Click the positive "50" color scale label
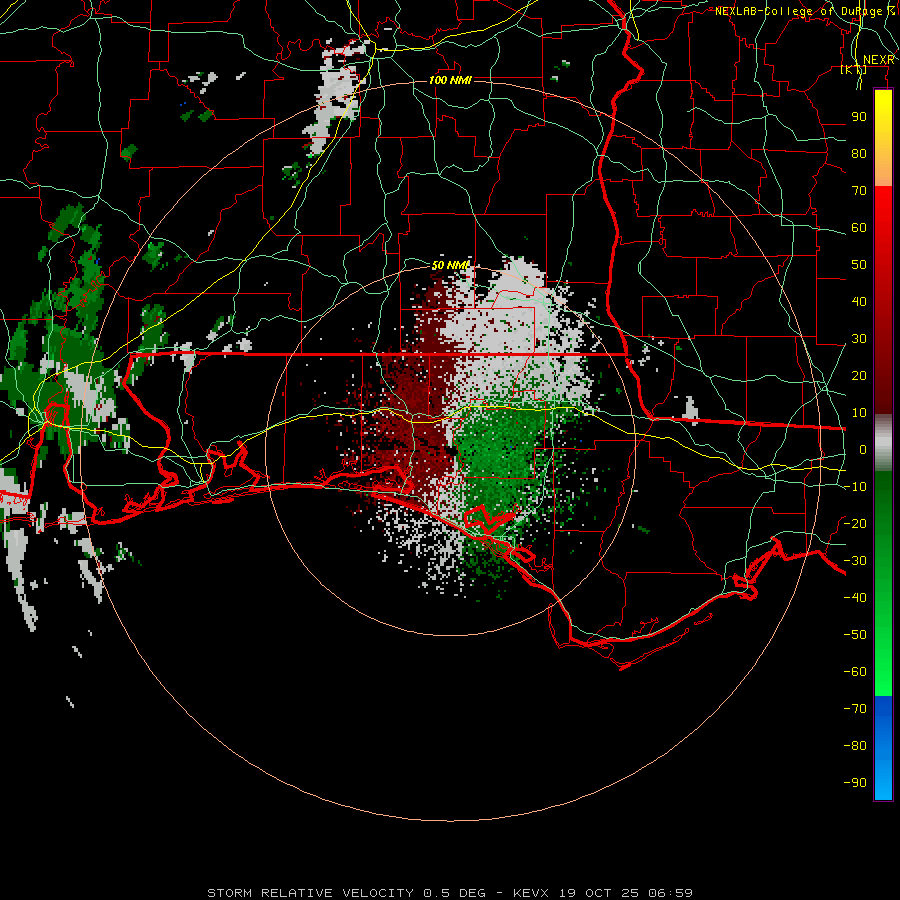The image size is (900, 900). tap(859, 265)
